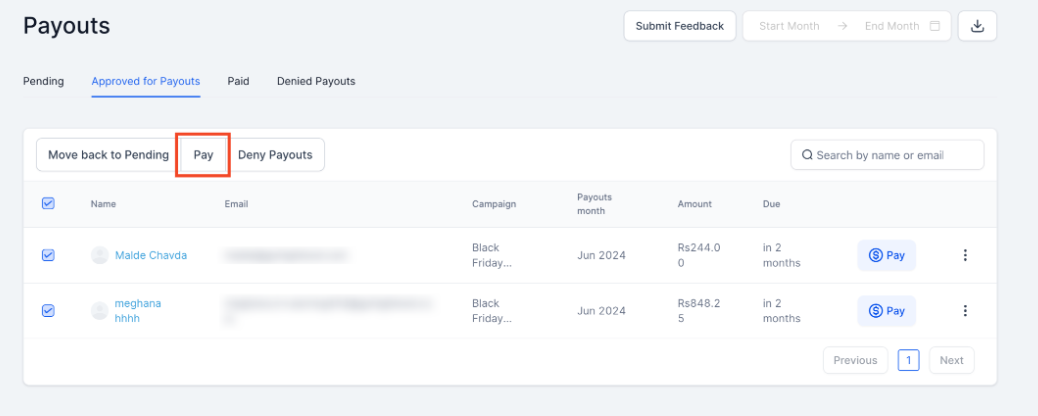
Task: Type in Search by name or email field
Action: point(895,155)
